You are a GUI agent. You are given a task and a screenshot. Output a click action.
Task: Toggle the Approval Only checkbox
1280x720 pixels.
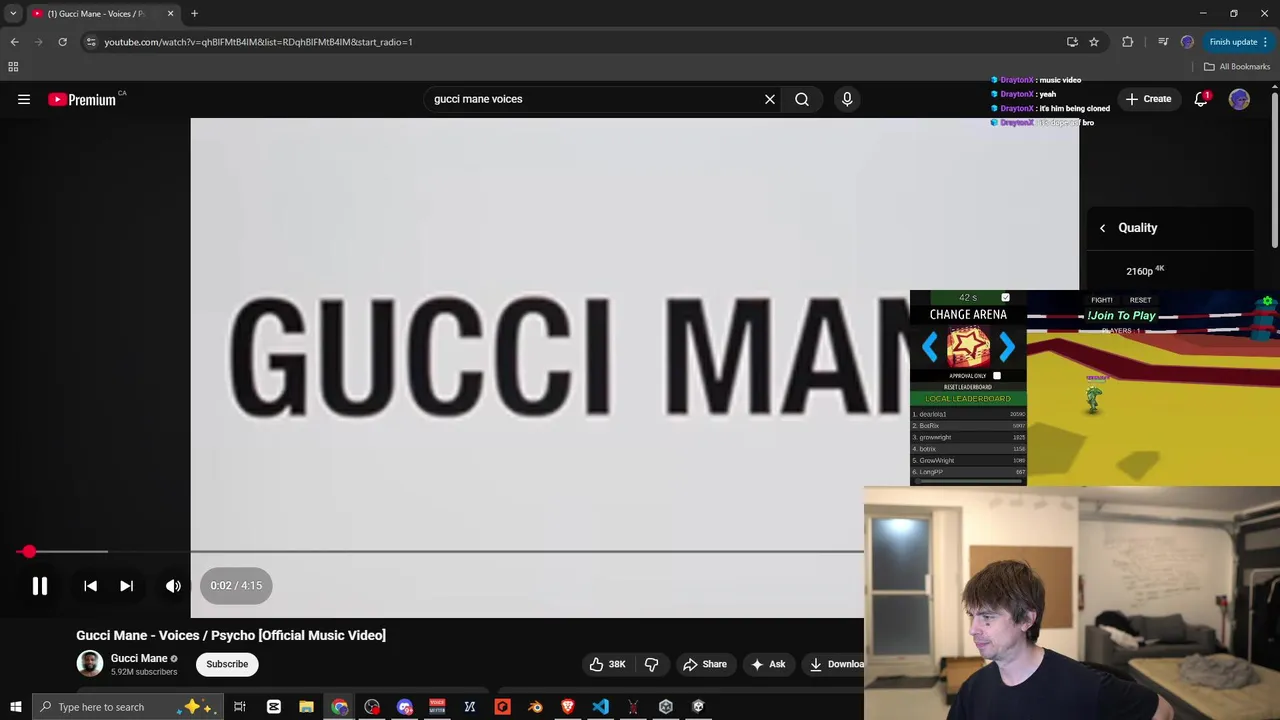pos(996,376)
